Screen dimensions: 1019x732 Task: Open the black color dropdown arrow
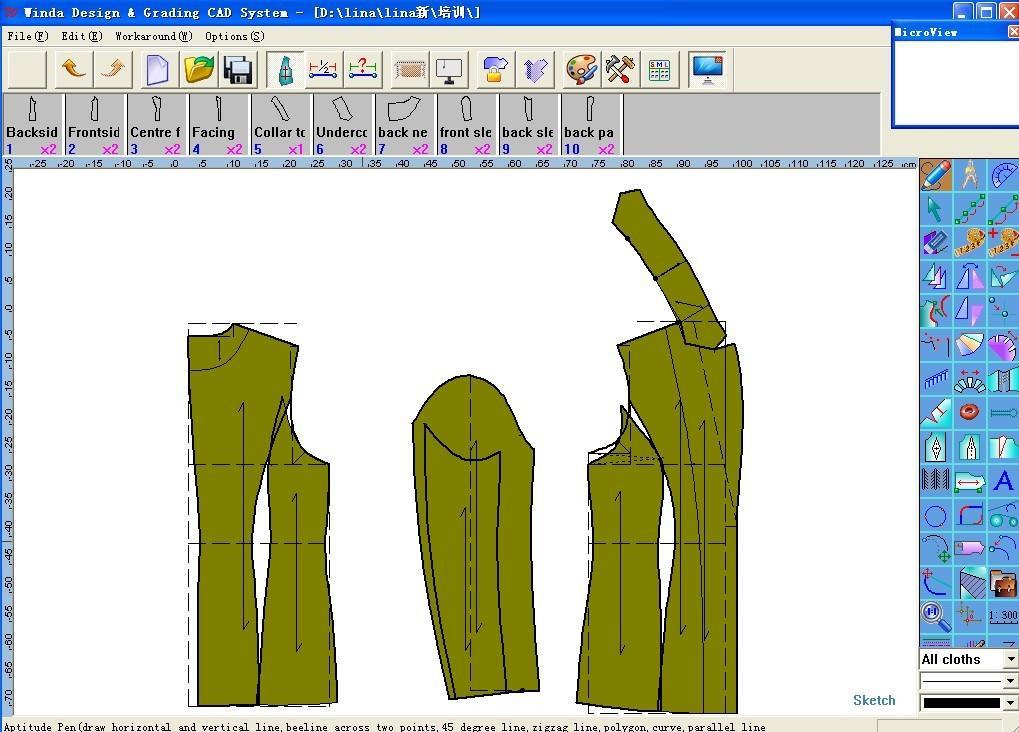pos(1011,703)
